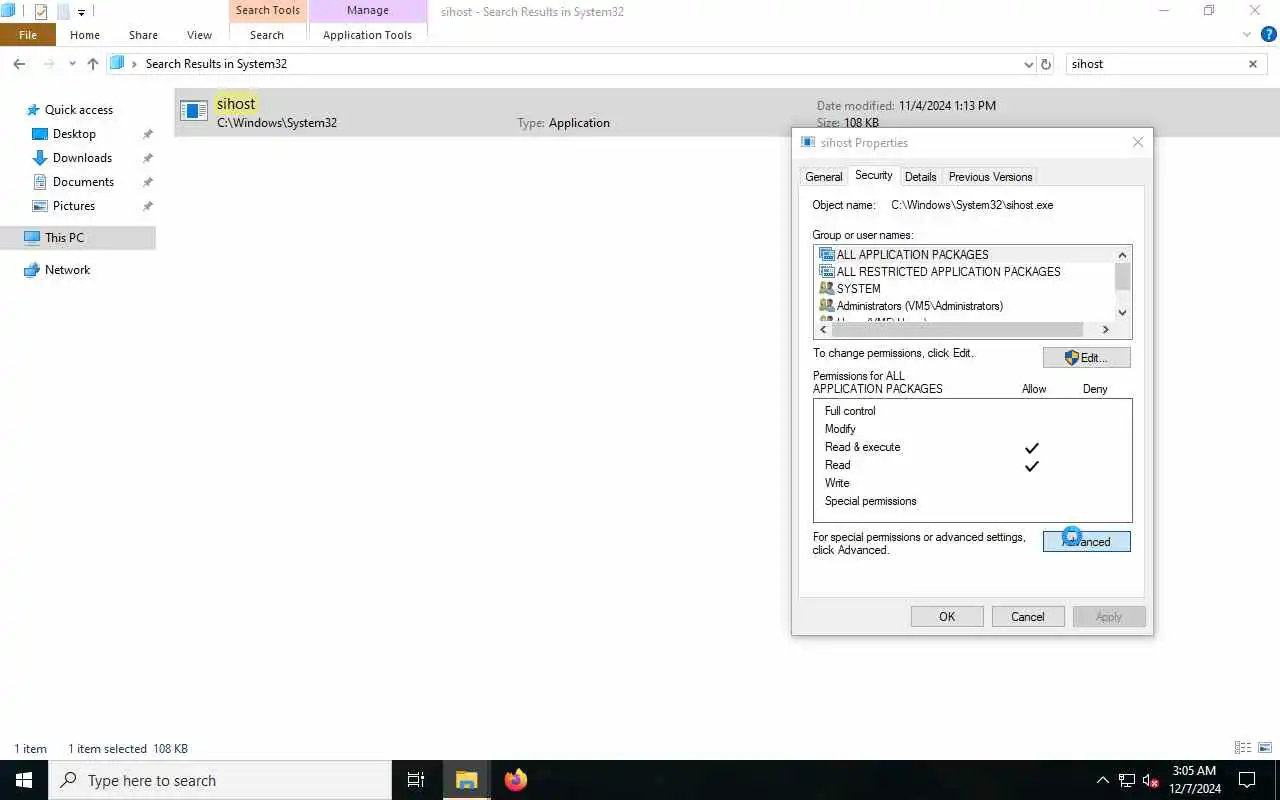
Task: Open the File menu
Action: pos(28,35)
